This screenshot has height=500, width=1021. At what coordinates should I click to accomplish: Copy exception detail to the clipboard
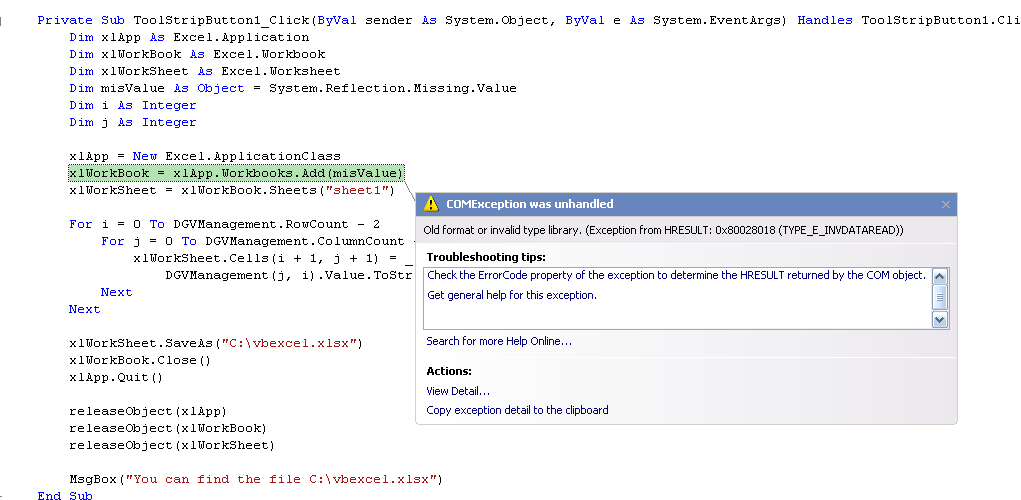tap(517, 410)
